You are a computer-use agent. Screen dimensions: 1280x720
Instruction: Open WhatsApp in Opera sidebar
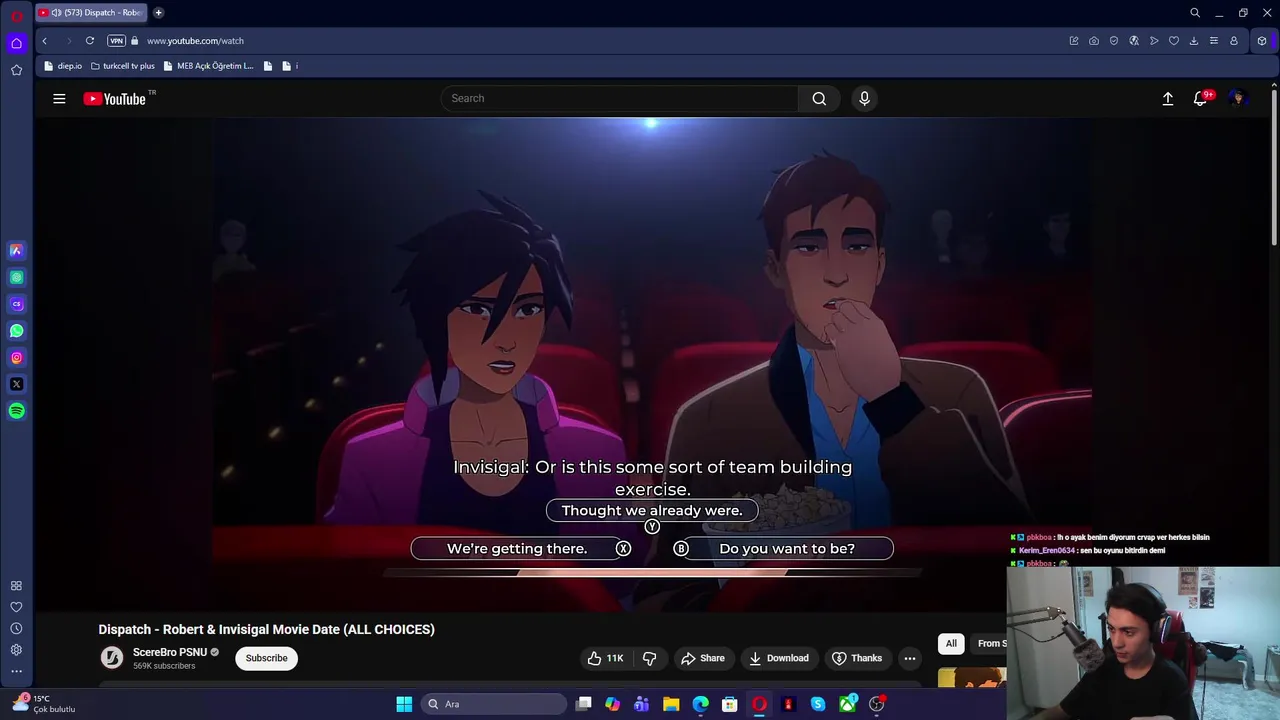[16, 331]
